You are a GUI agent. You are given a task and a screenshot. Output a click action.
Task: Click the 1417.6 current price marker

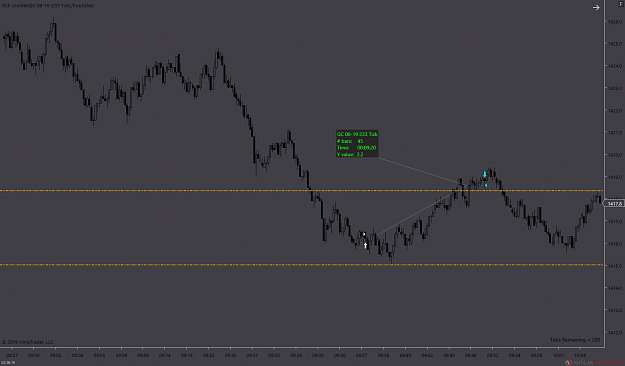point(614,204)
